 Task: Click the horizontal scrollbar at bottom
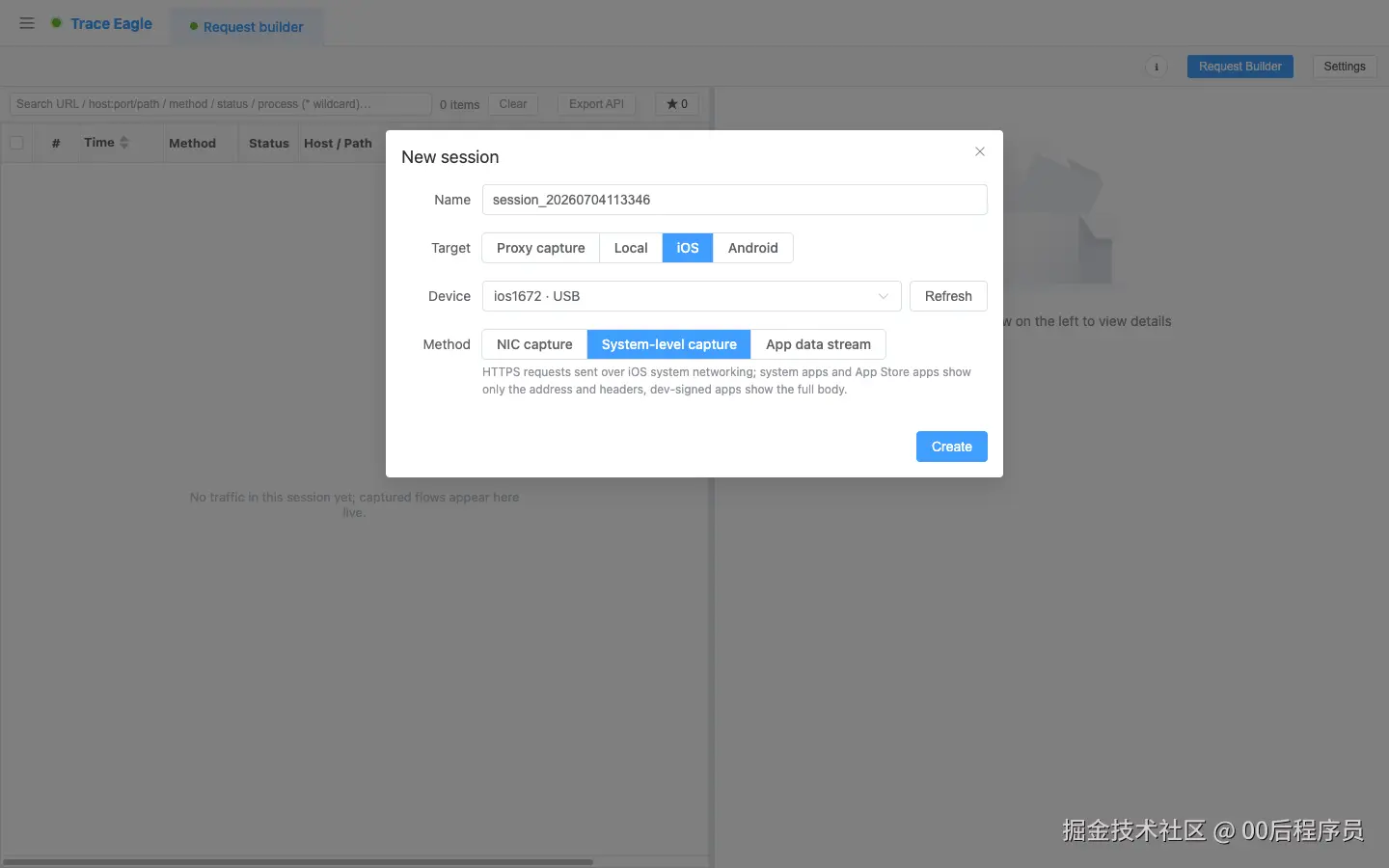(x=297, y=861)
